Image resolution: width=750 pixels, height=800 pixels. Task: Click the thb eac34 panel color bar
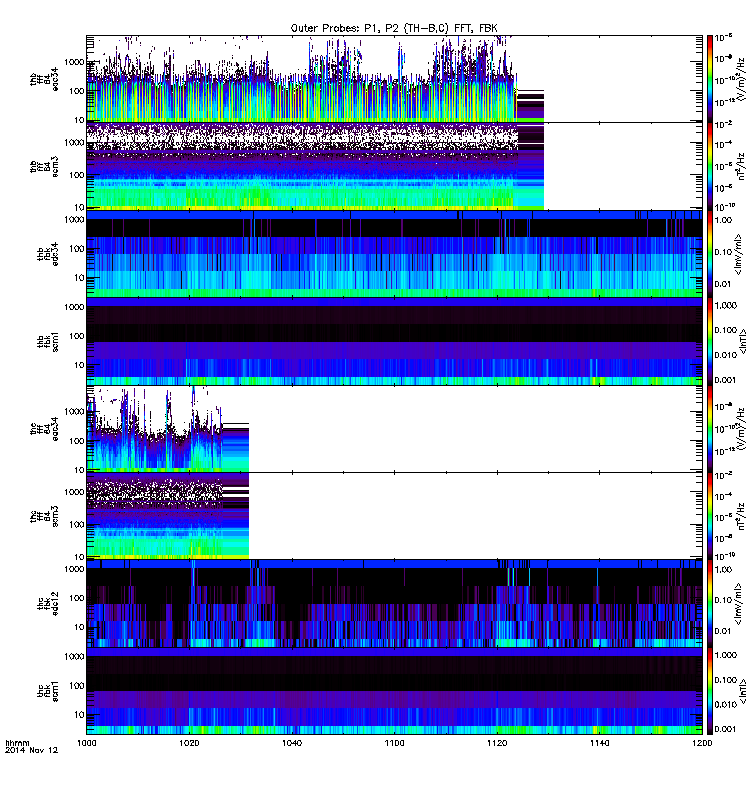click(709, 79)
